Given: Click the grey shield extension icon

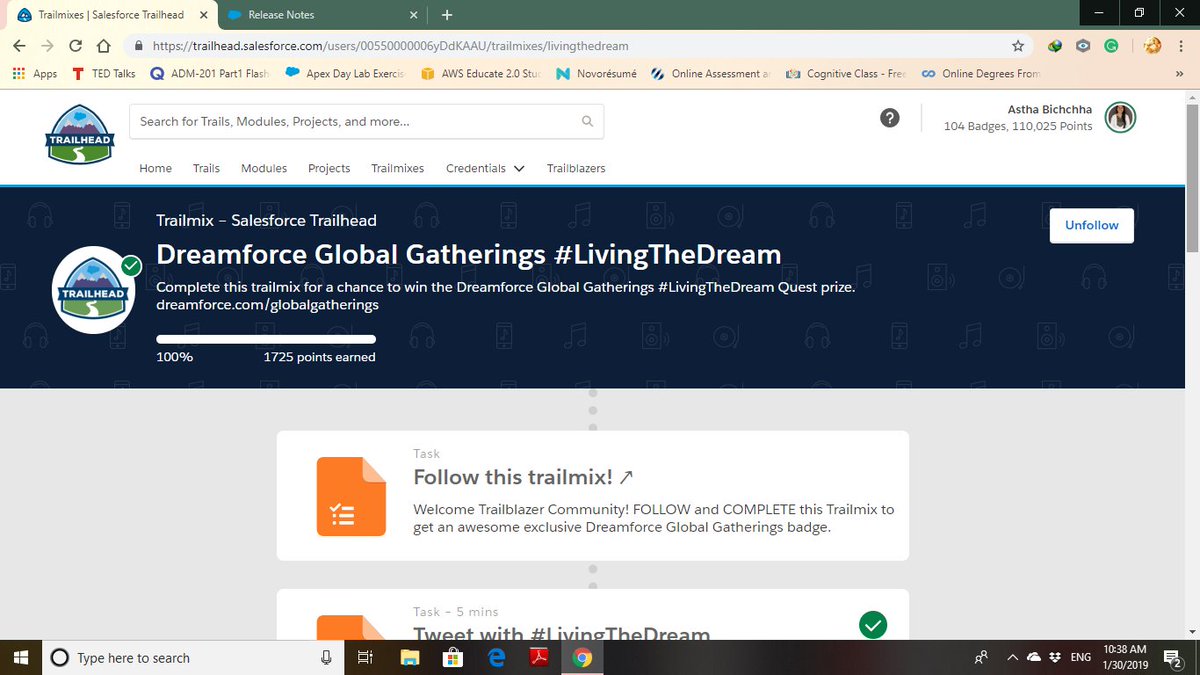Looking at the screenshot, I should tap(1083, 46).
